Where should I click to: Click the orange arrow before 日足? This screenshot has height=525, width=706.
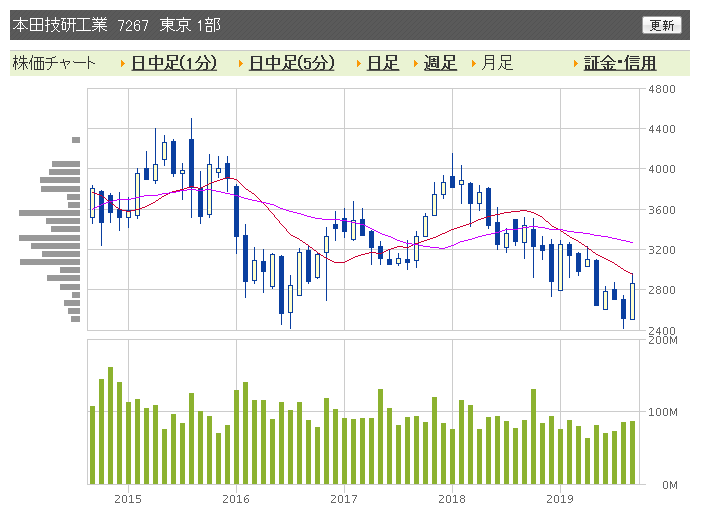tap(359, 63)
